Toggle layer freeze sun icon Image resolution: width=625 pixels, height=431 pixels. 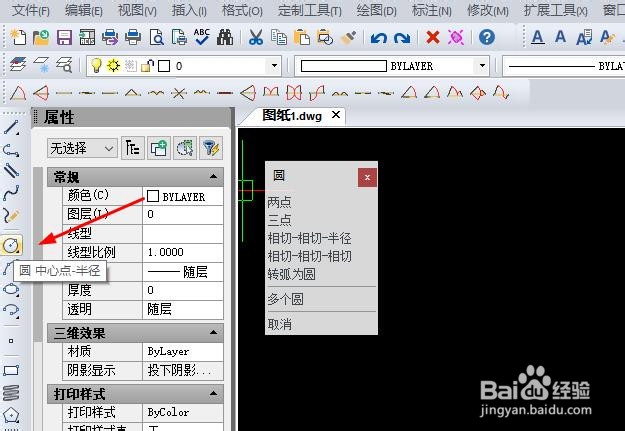[113, 65]
